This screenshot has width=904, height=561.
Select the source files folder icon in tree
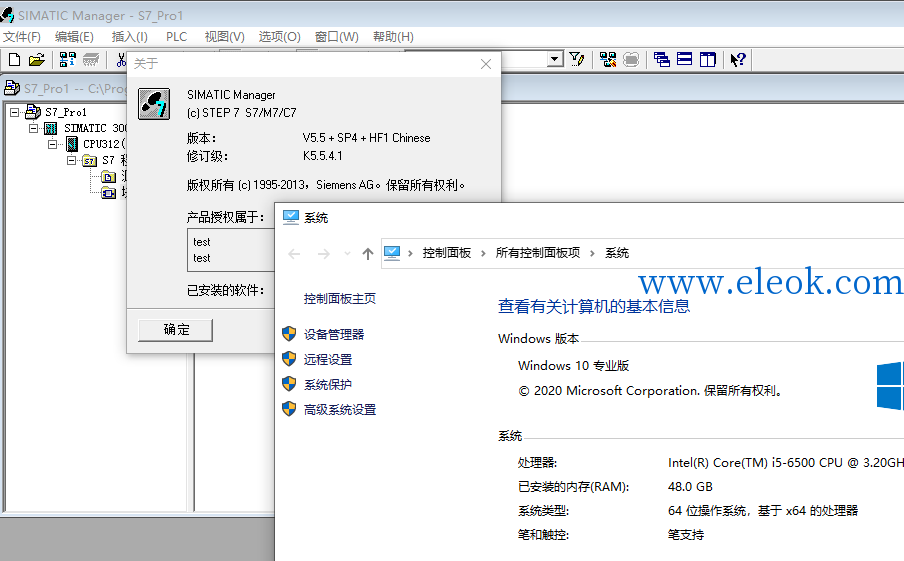(108, 176)
